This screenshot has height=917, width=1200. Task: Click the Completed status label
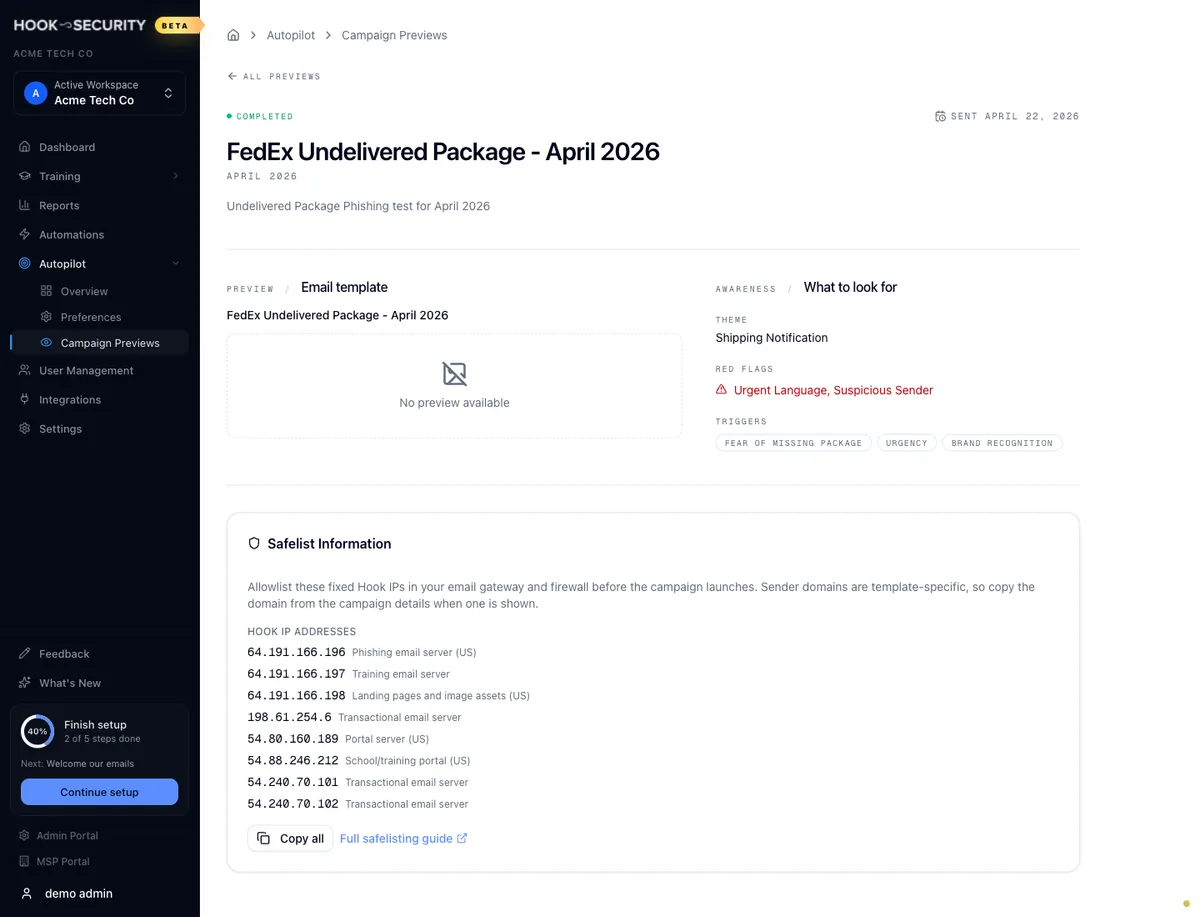[x=260, y=117]
